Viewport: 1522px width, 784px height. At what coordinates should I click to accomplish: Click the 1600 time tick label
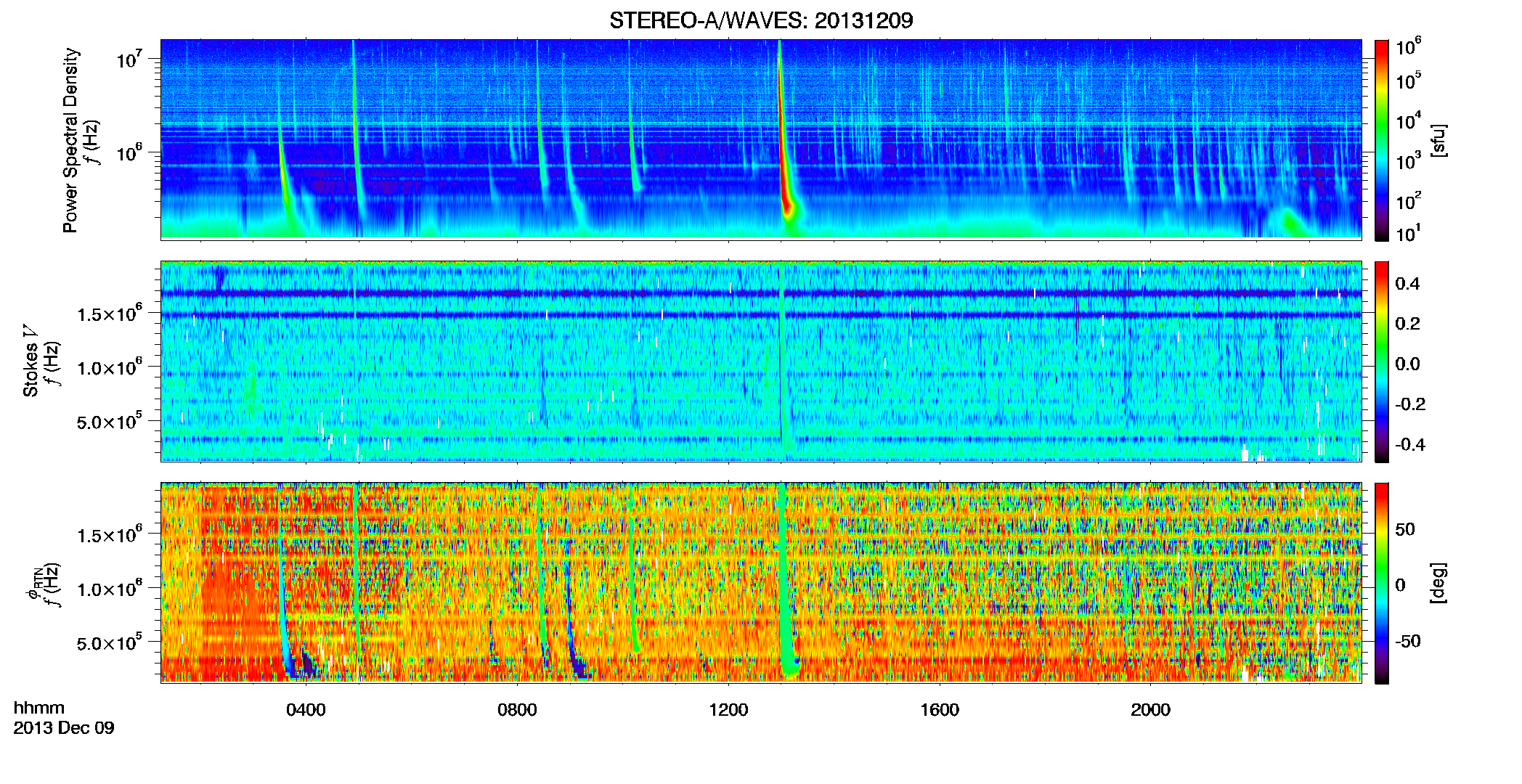click(x=940, y=710)
